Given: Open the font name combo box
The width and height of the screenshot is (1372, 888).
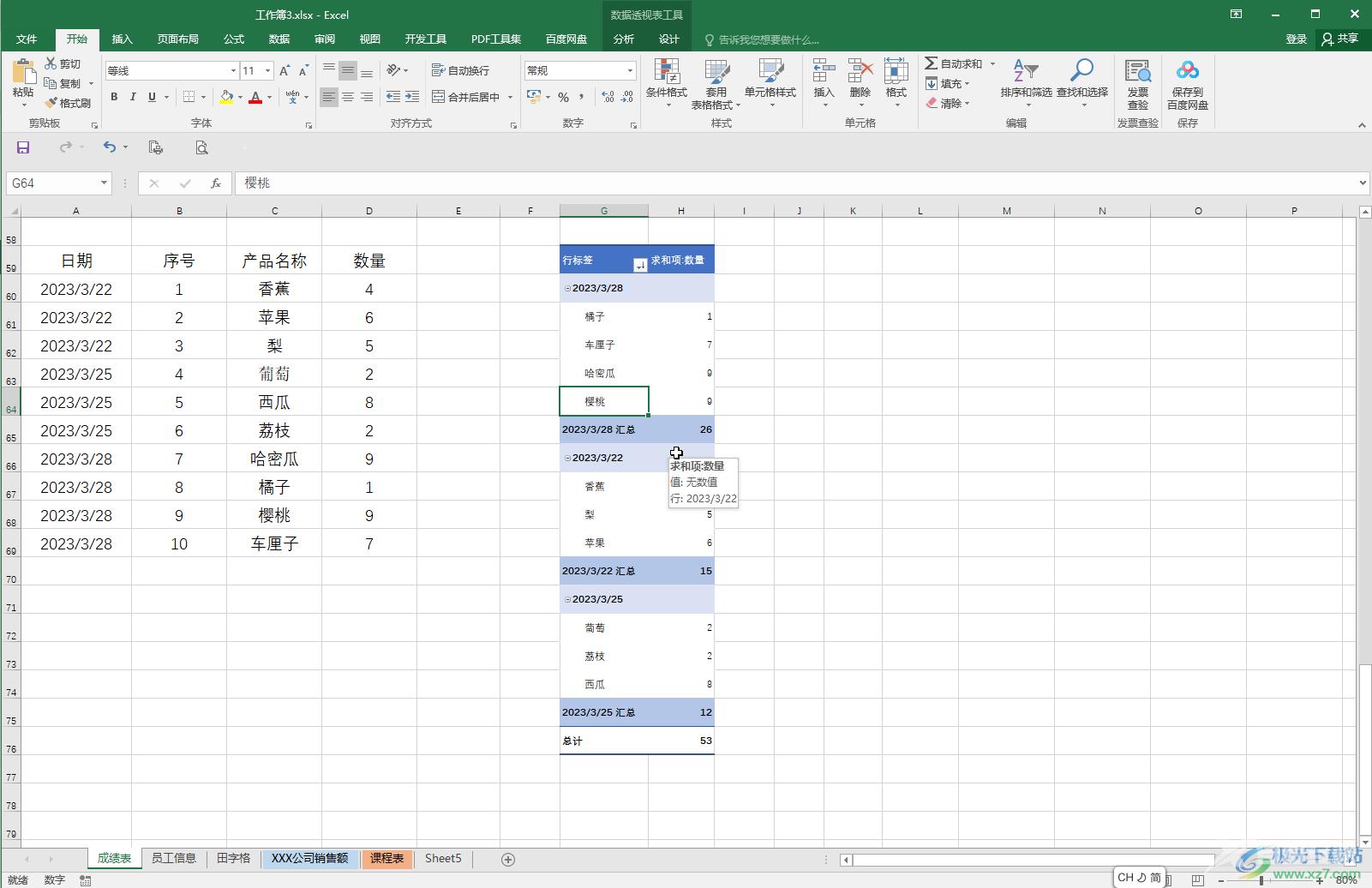Looking at the screenshot, I should [x=171, y=70].
